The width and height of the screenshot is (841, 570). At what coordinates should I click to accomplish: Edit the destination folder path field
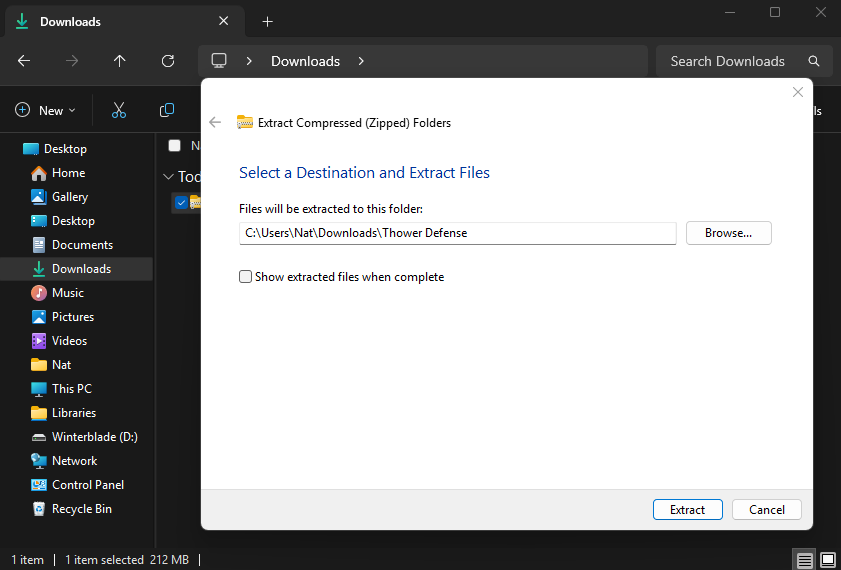click(458, 233)
